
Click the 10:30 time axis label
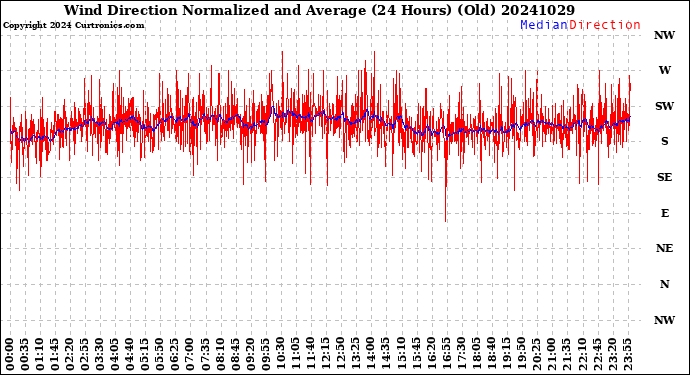click(x=281, y=354)
